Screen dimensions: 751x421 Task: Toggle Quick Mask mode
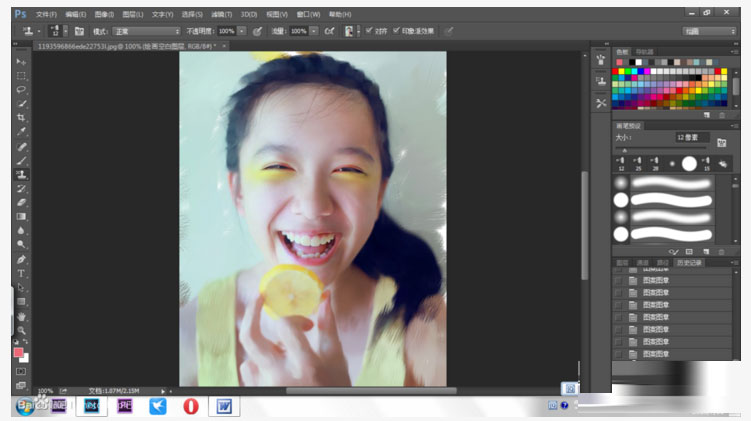click(21, 372)
